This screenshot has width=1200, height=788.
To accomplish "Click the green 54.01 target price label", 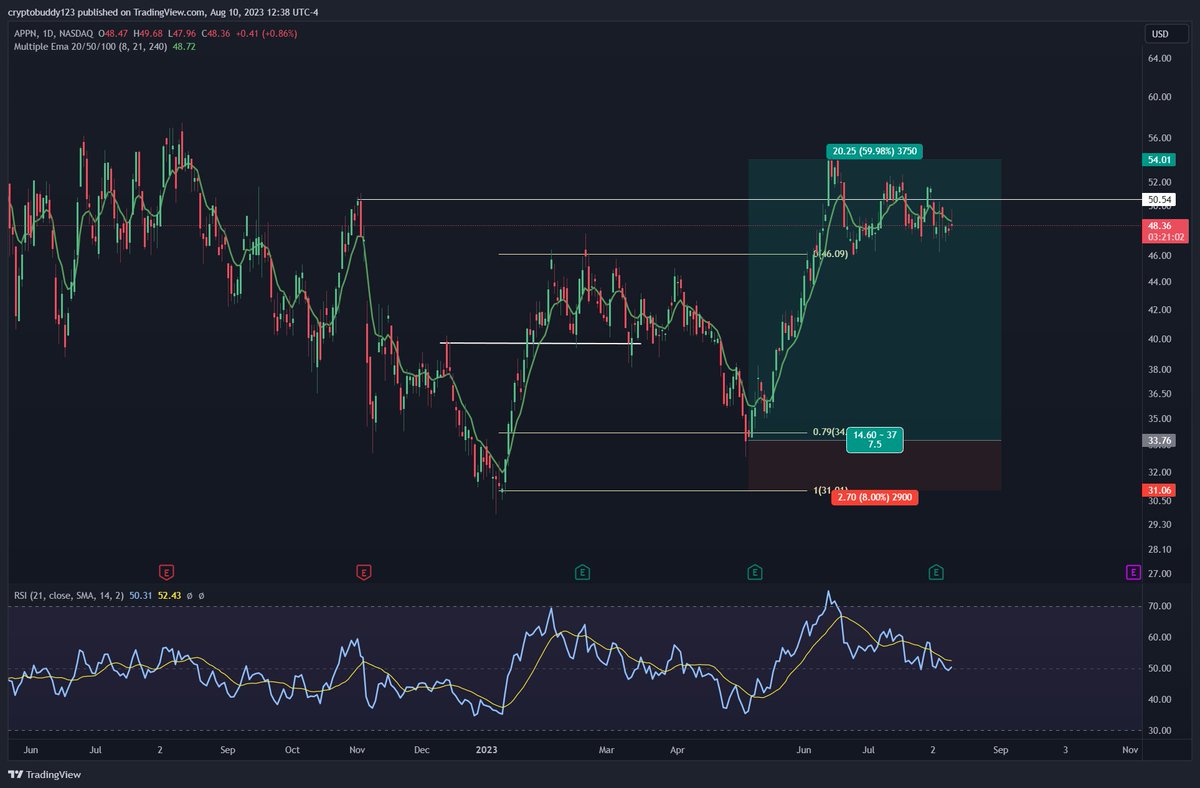I will coord(1159,159).
